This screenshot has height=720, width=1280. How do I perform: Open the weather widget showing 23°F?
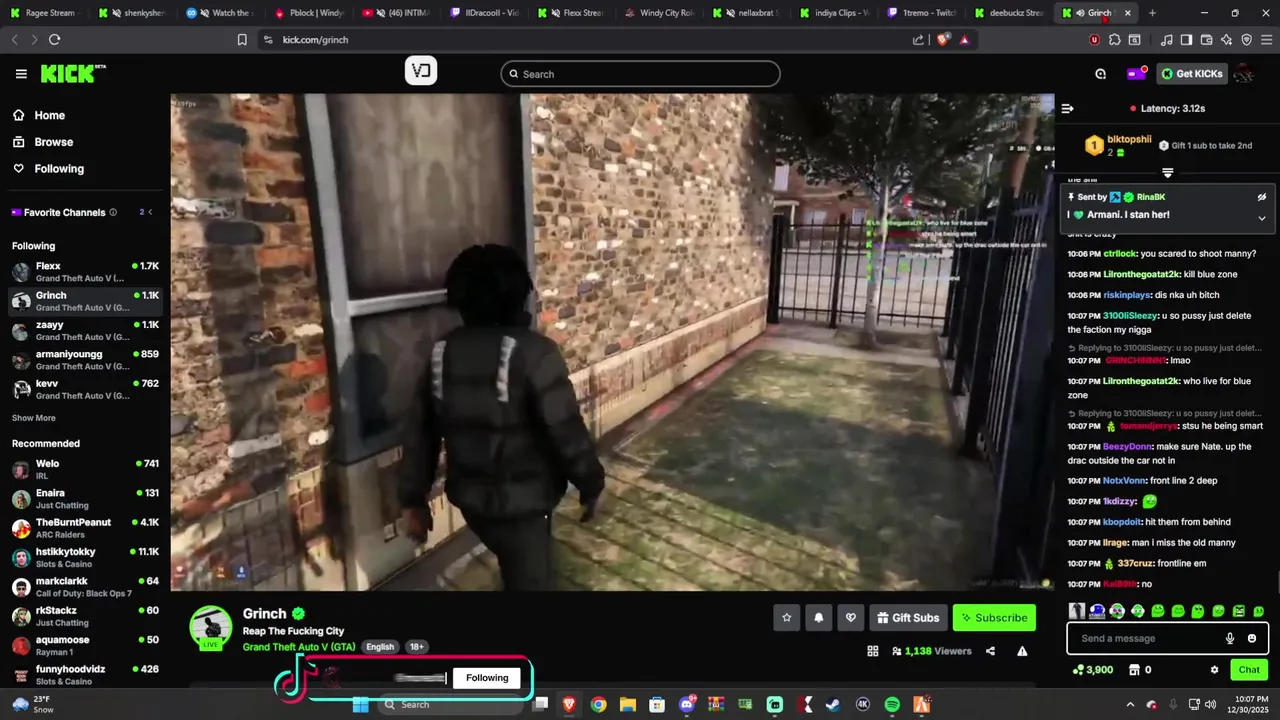coord(34,704)
